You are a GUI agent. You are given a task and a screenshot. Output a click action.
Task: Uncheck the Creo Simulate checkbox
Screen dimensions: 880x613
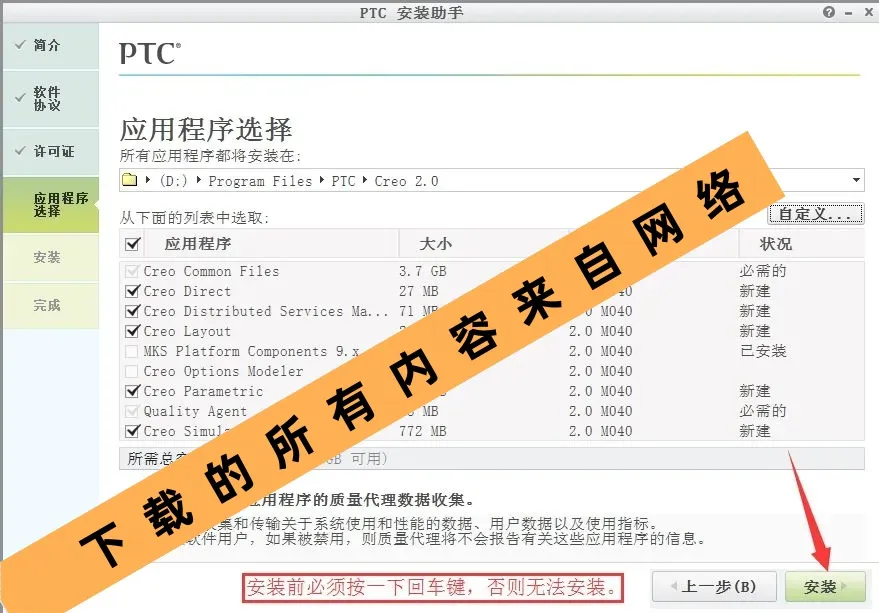tap(132, 431)
